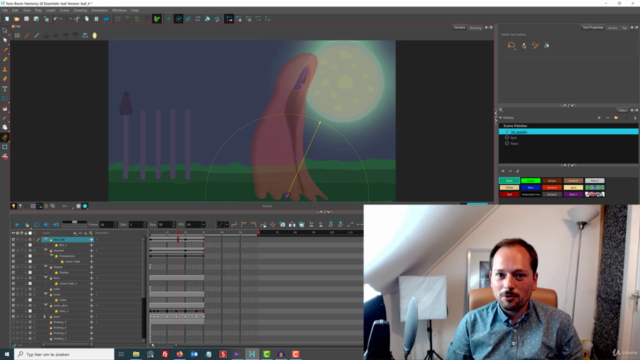
Task: Collapse the shadow layer group
Action: click(x=46, y=267)
